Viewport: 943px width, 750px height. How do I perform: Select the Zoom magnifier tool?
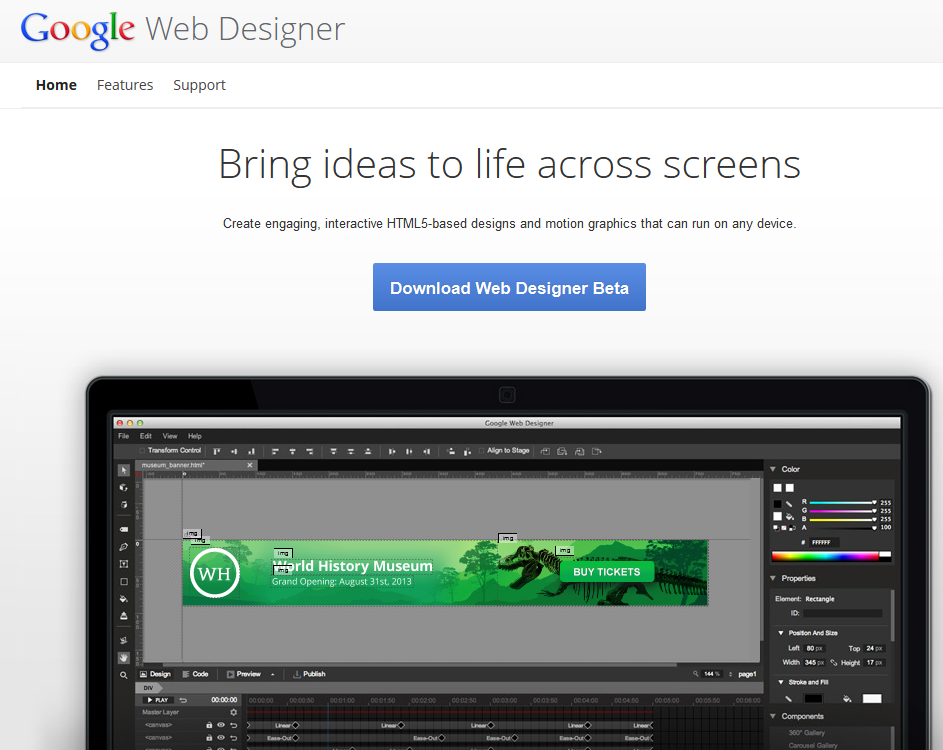(x=124, y=675)
